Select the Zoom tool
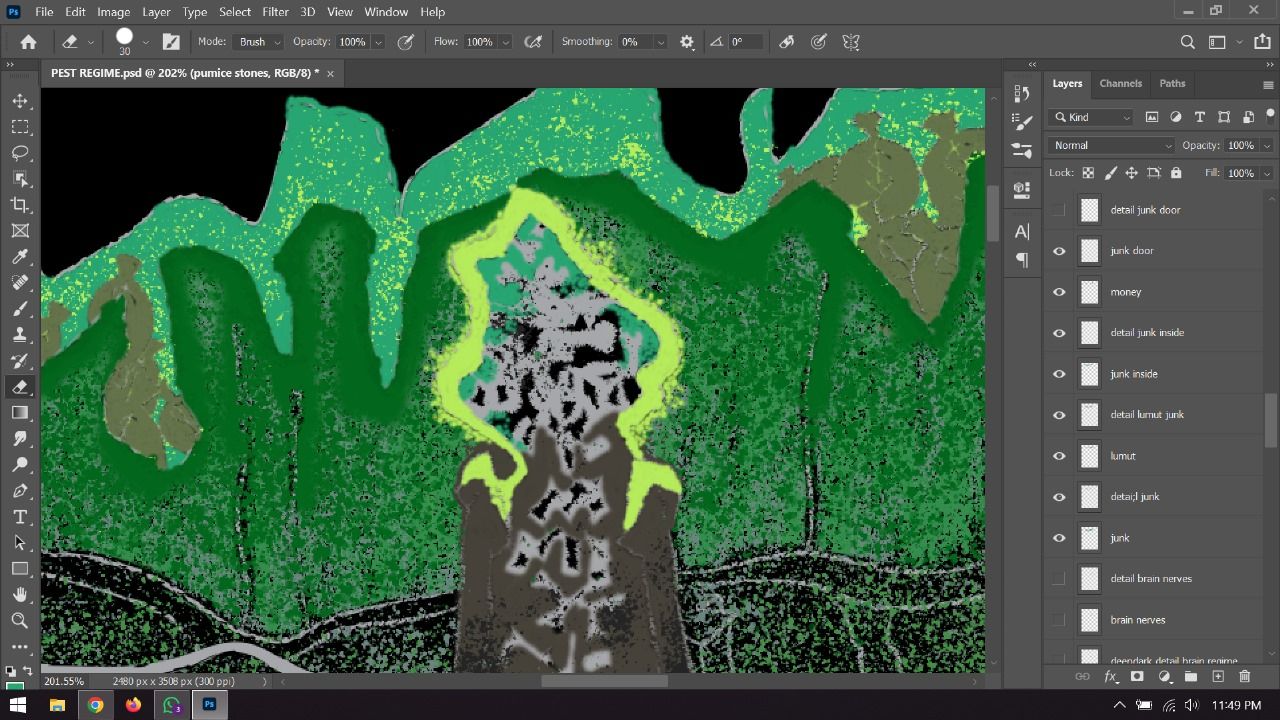 [20, 621]
